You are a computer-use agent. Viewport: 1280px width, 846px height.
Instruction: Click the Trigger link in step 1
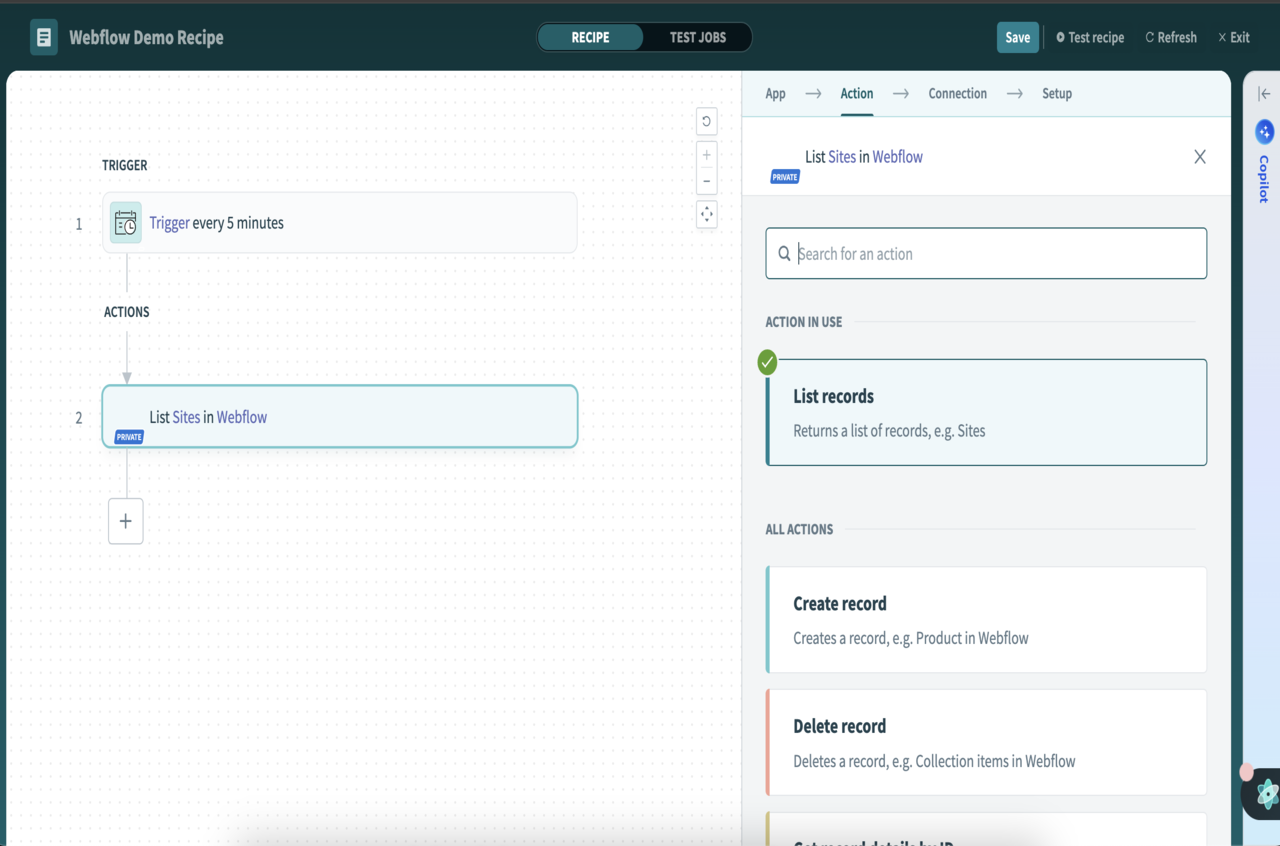(x=169, y=223)
